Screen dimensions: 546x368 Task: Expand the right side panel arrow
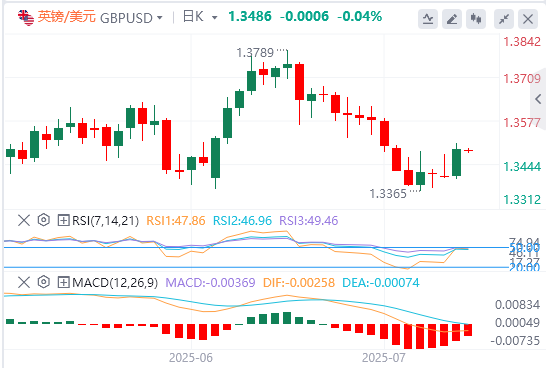[538, 99]
